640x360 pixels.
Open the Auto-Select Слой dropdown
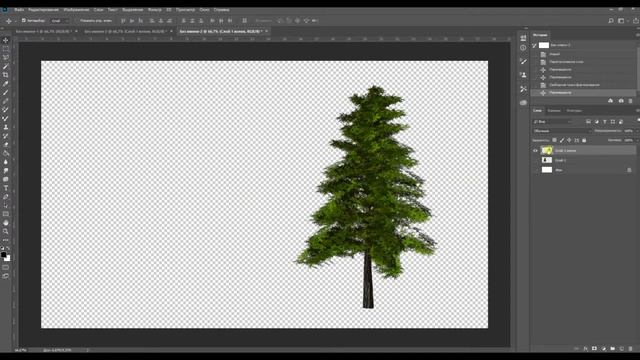click(x=60, y=20)
